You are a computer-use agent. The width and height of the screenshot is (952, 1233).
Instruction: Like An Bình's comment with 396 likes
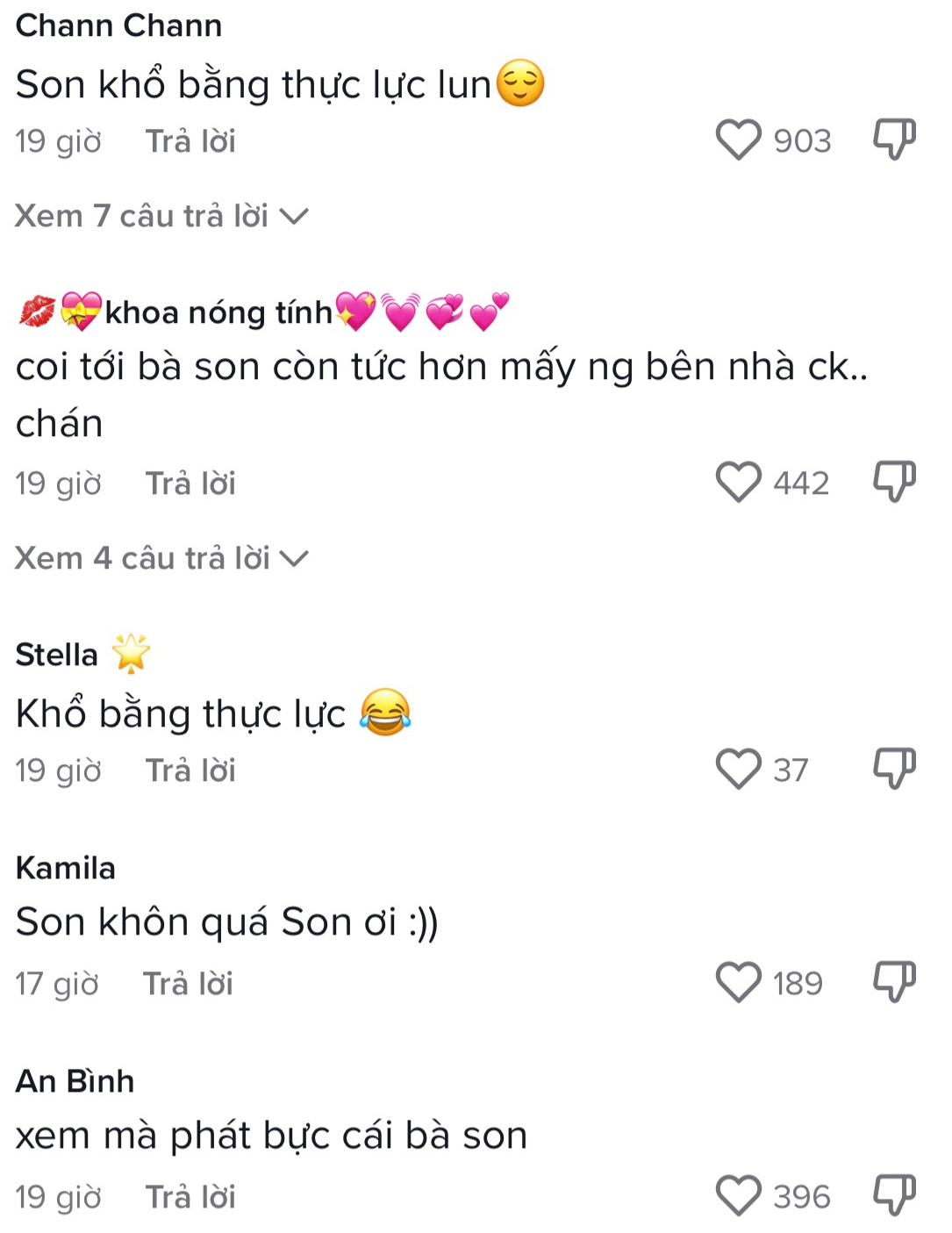(738, 1196)
